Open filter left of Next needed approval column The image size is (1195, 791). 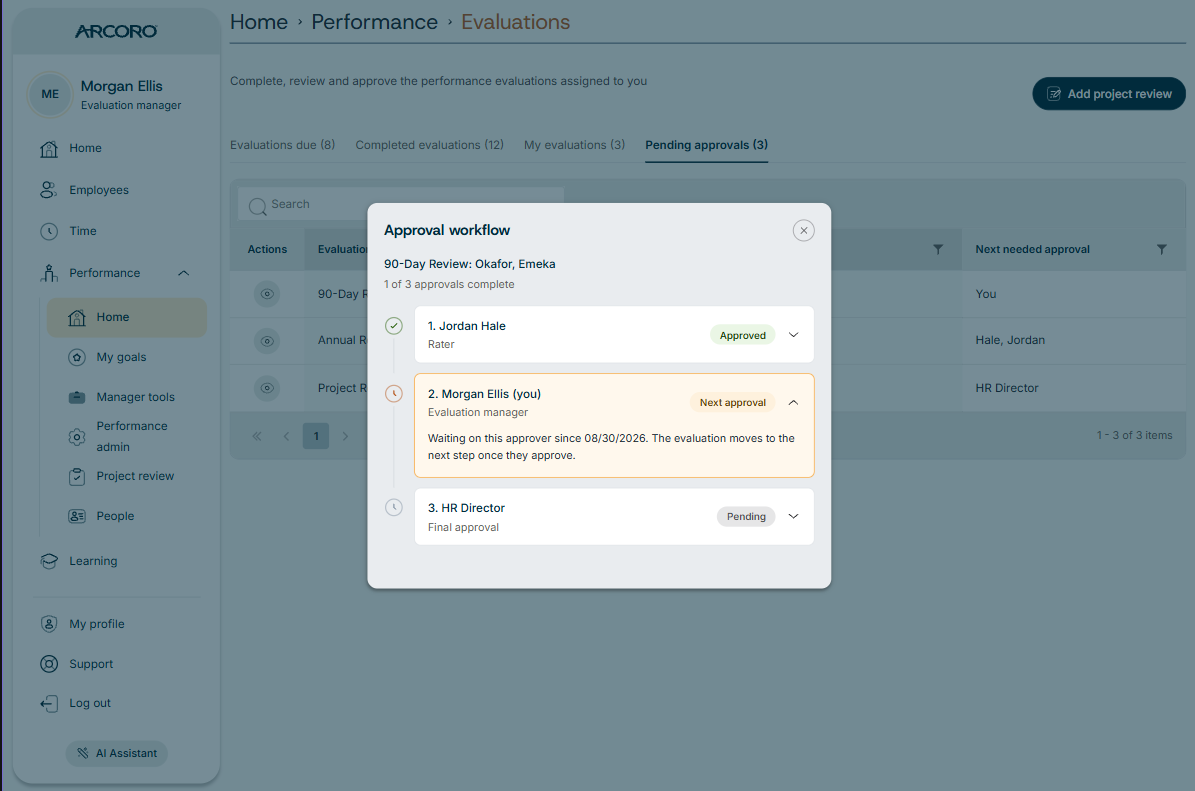(x=938, y=249)
